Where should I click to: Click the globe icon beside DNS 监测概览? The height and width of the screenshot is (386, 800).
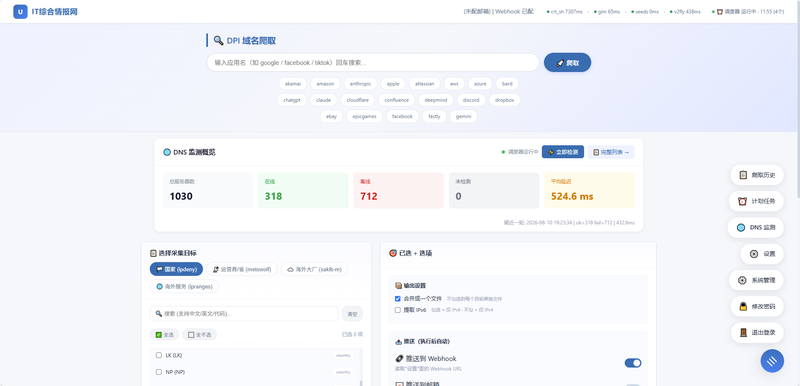pos(167,152)
